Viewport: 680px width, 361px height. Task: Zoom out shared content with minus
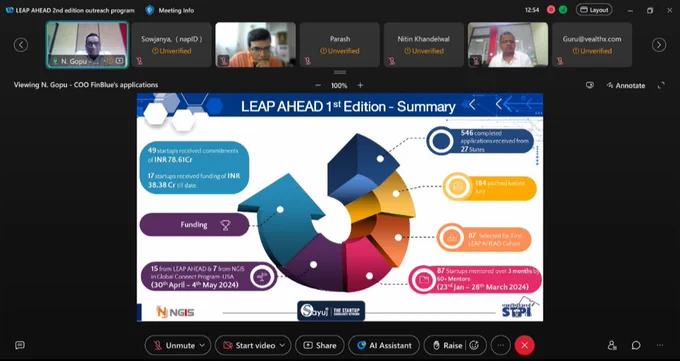click(x=318, y=85)
